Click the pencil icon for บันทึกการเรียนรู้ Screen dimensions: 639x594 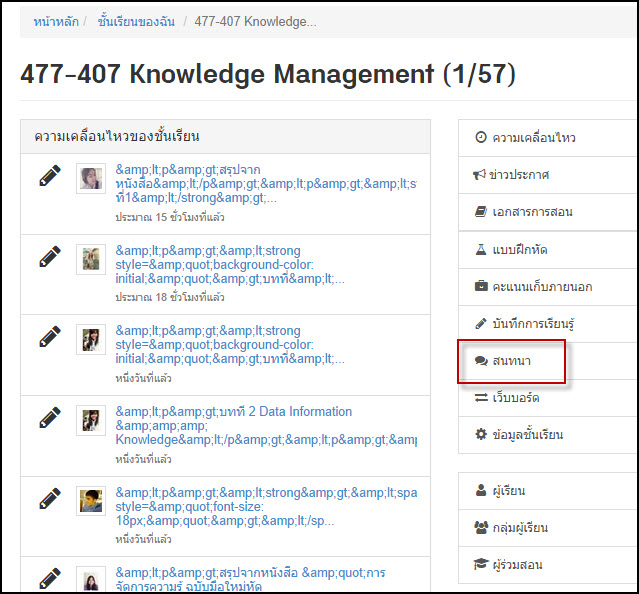(x=481, y=324)
